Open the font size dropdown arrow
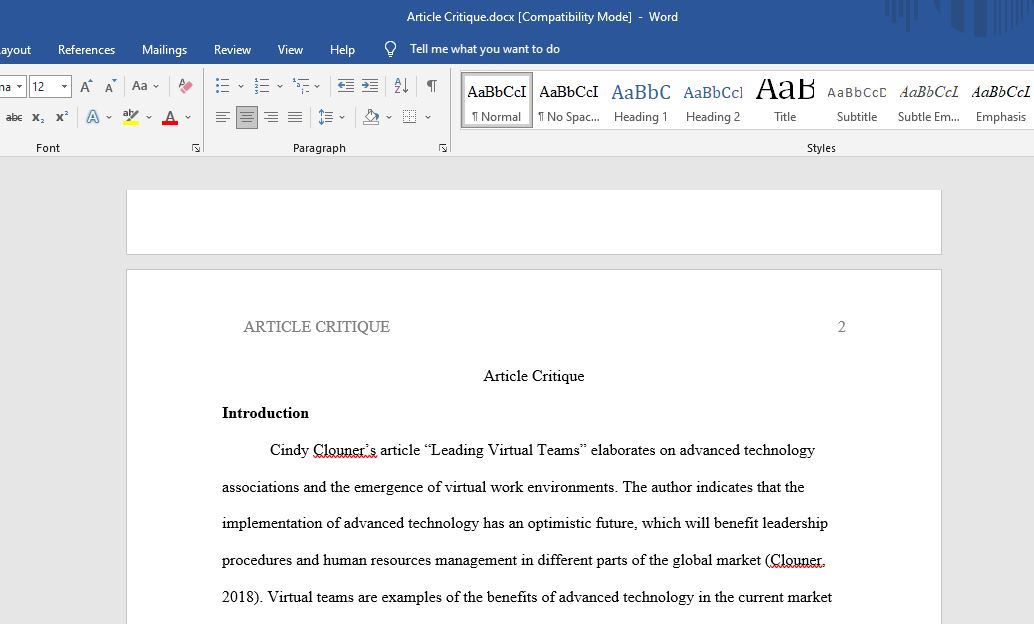This screenshot has height=624, width=1034. click(64, 86)
